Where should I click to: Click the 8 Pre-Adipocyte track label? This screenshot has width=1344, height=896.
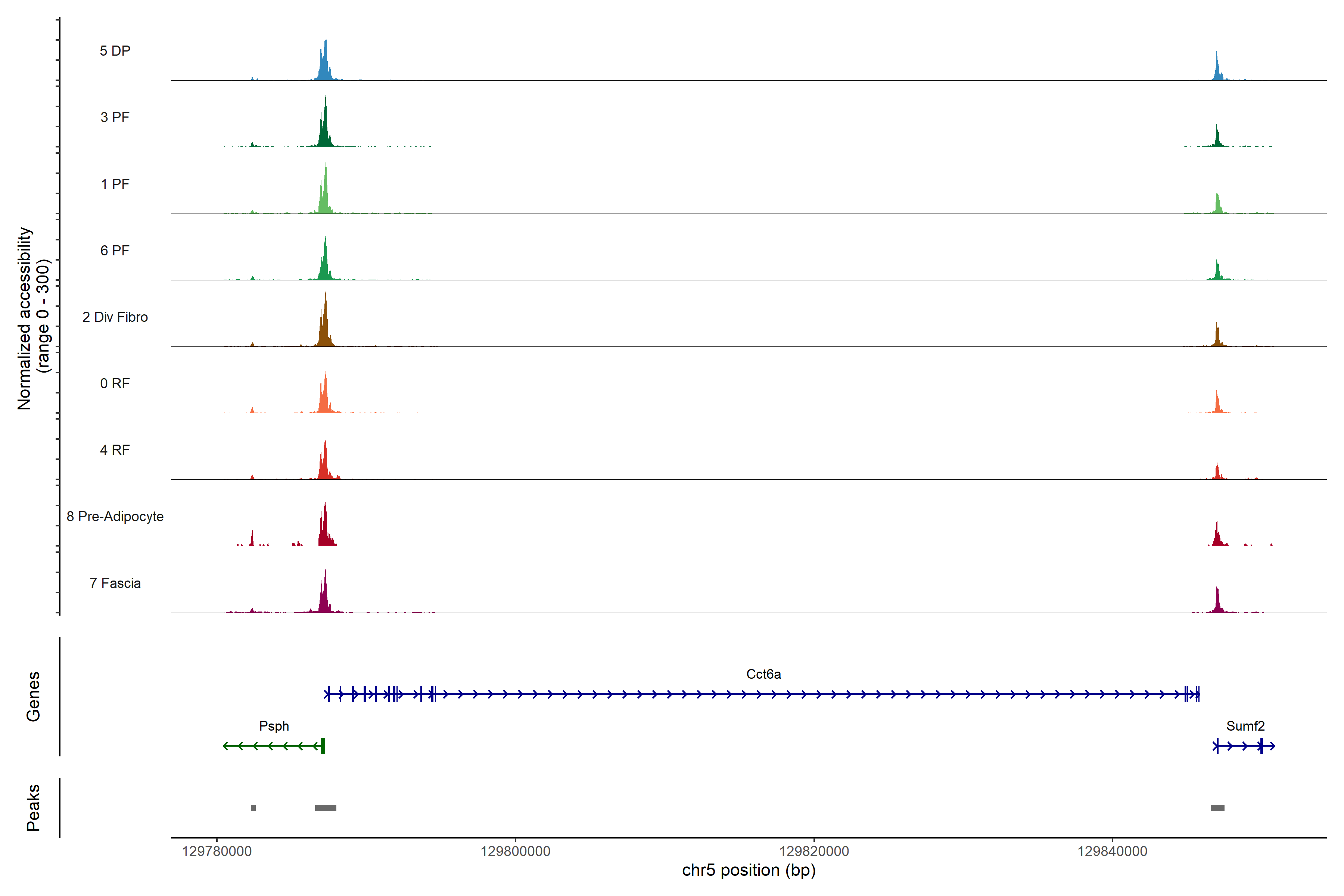point(115,517)
